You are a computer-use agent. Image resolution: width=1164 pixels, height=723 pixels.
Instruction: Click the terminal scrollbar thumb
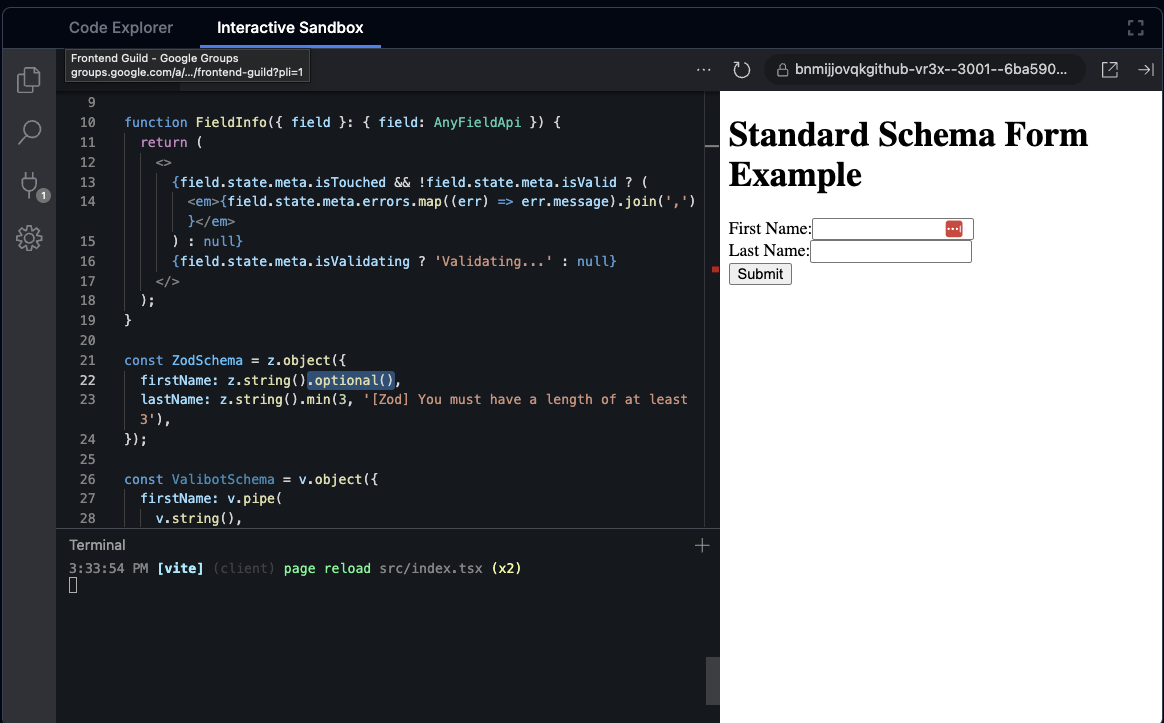712,681
